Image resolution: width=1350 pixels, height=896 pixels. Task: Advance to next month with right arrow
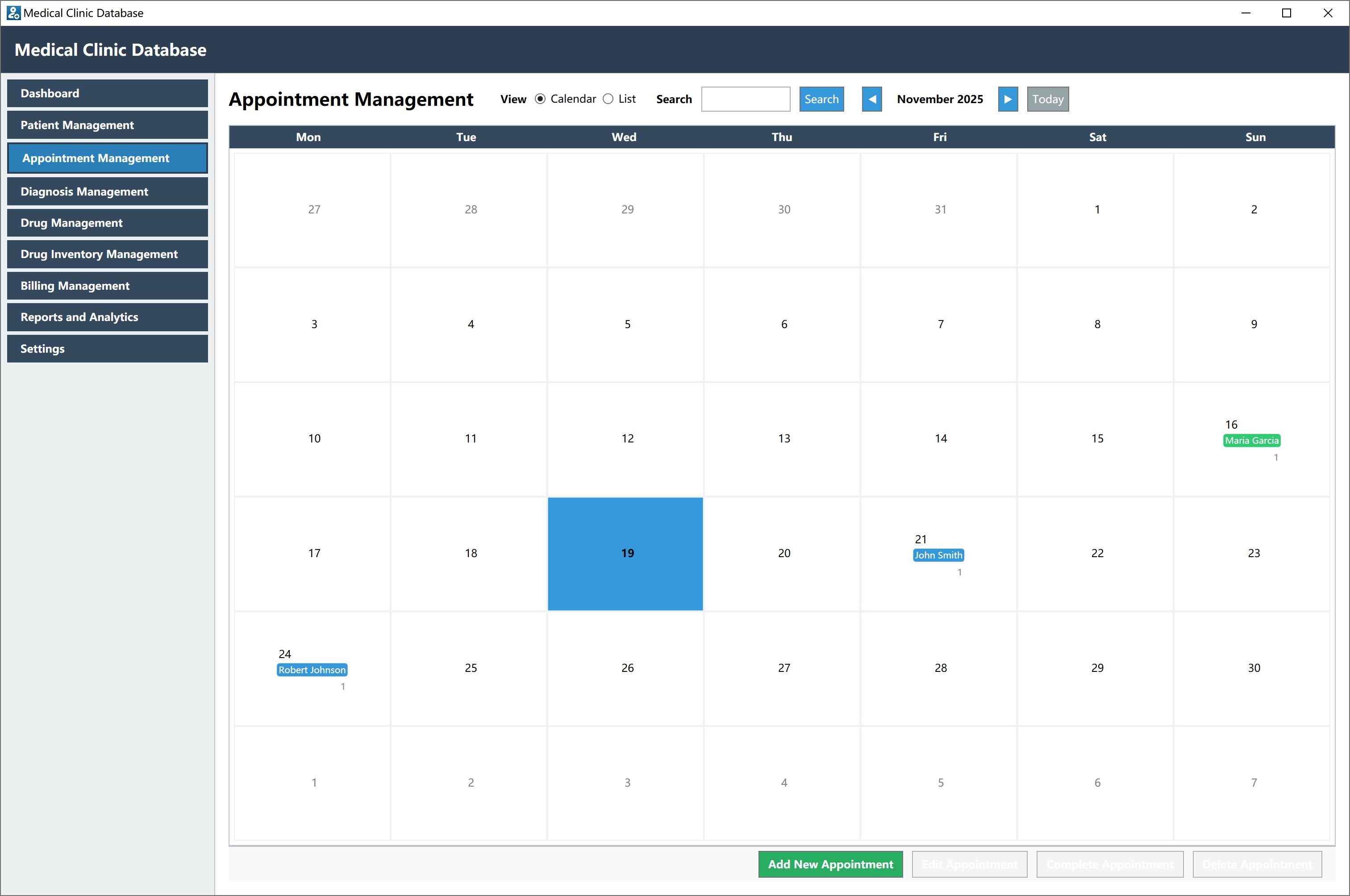(1007, 99)
